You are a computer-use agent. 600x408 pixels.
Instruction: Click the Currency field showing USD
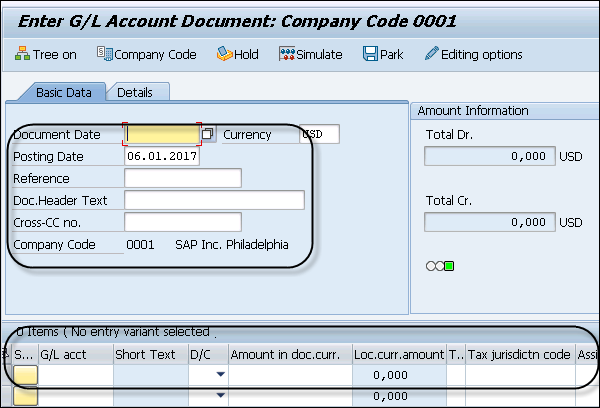click(319, 134)
